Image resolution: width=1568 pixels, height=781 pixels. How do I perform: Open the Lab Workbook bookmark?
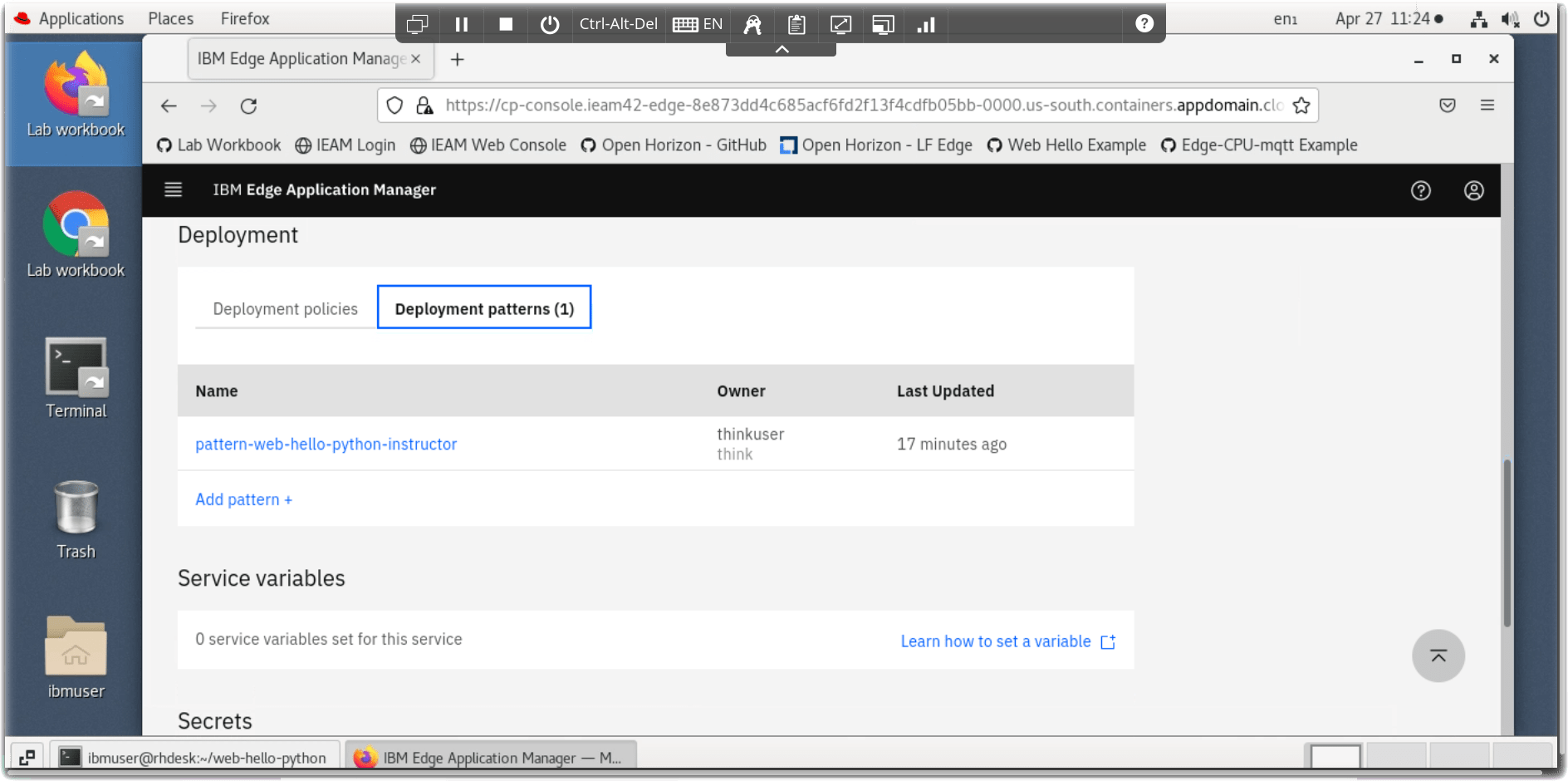219,145
